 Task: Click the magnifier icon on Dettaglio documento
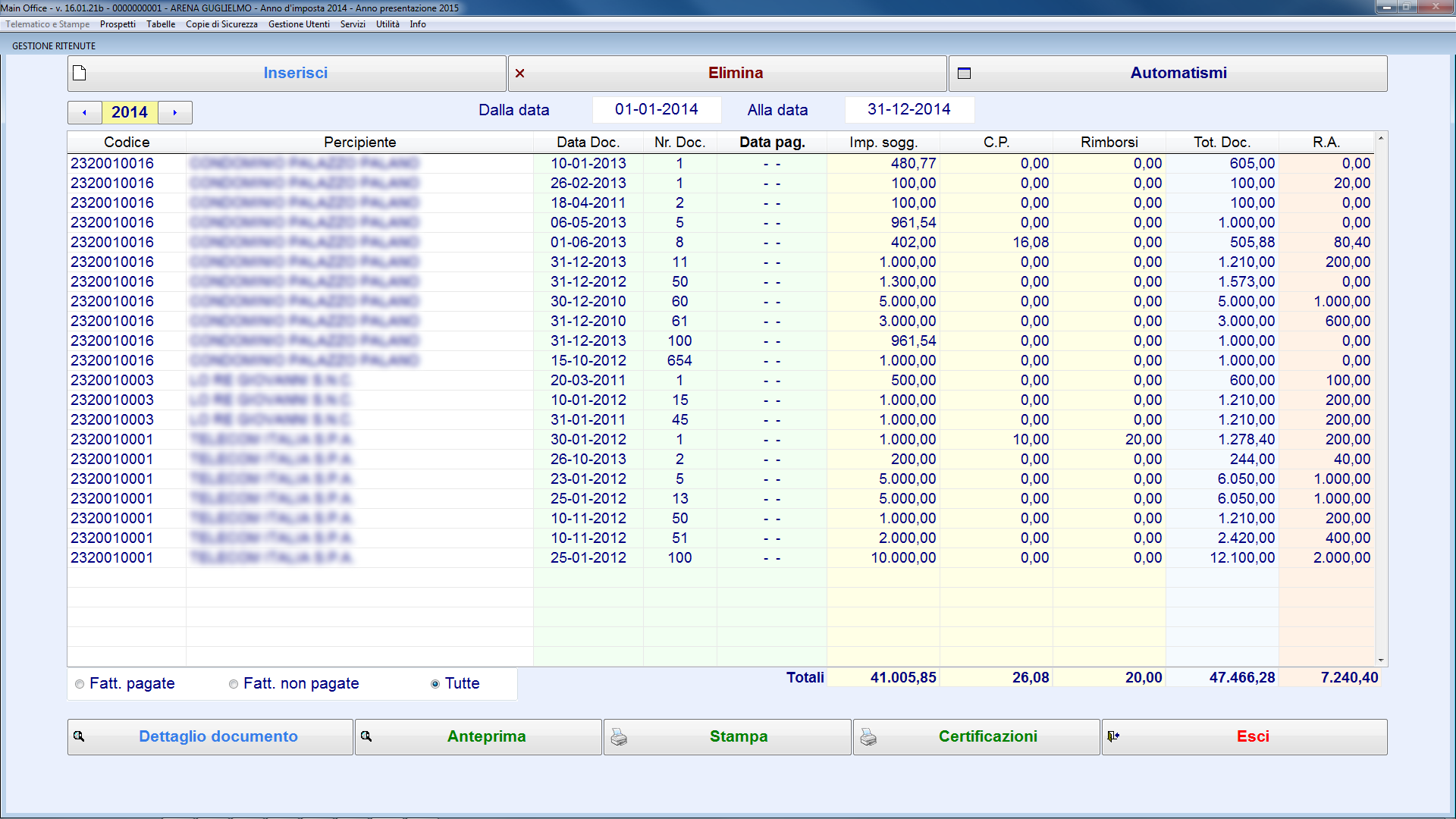pyautogui.click(x=79, y=736)
